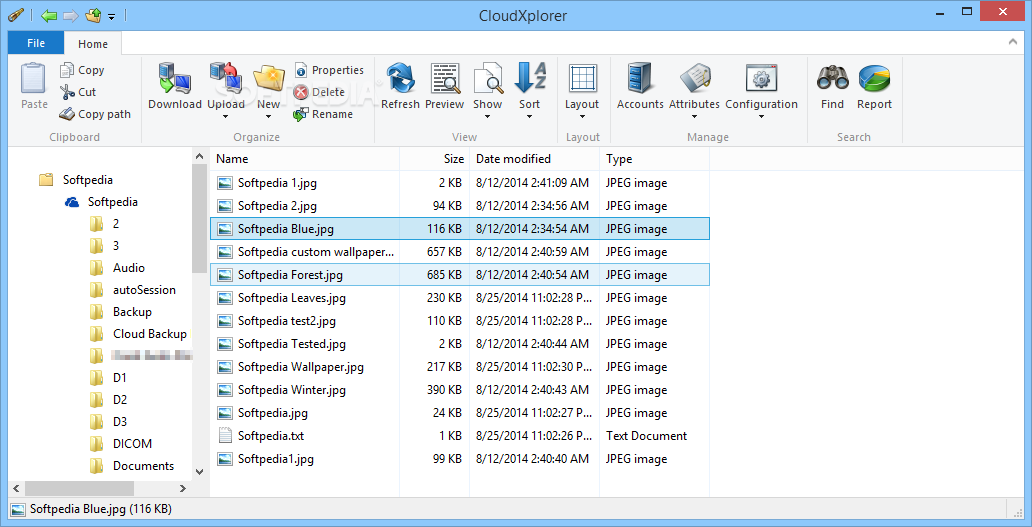Open the Preview pane icon
1032x527 pixels.
[x=445, y=78]
